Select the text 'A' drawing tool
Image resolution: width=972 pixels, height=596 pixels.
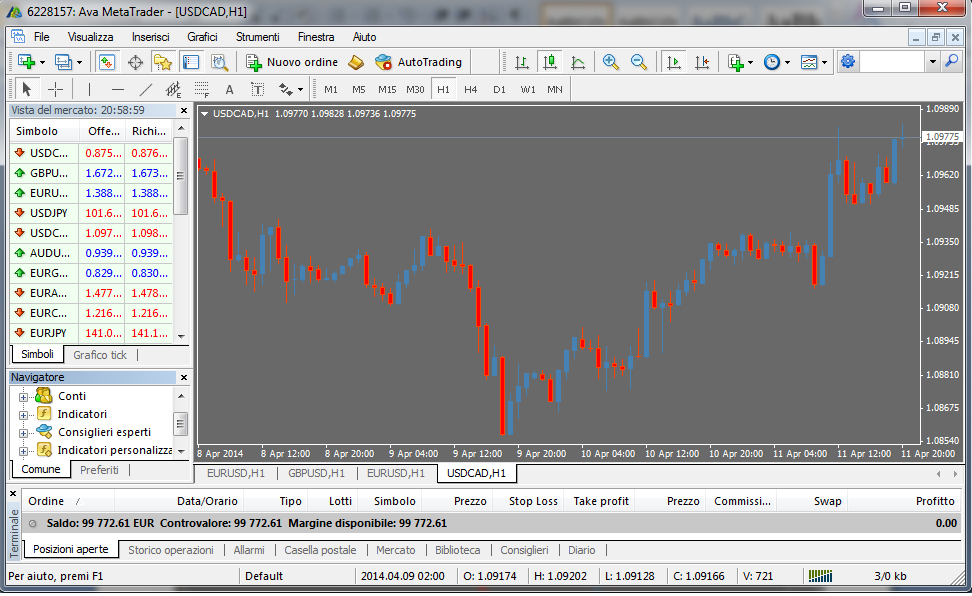tap(229, 89)
